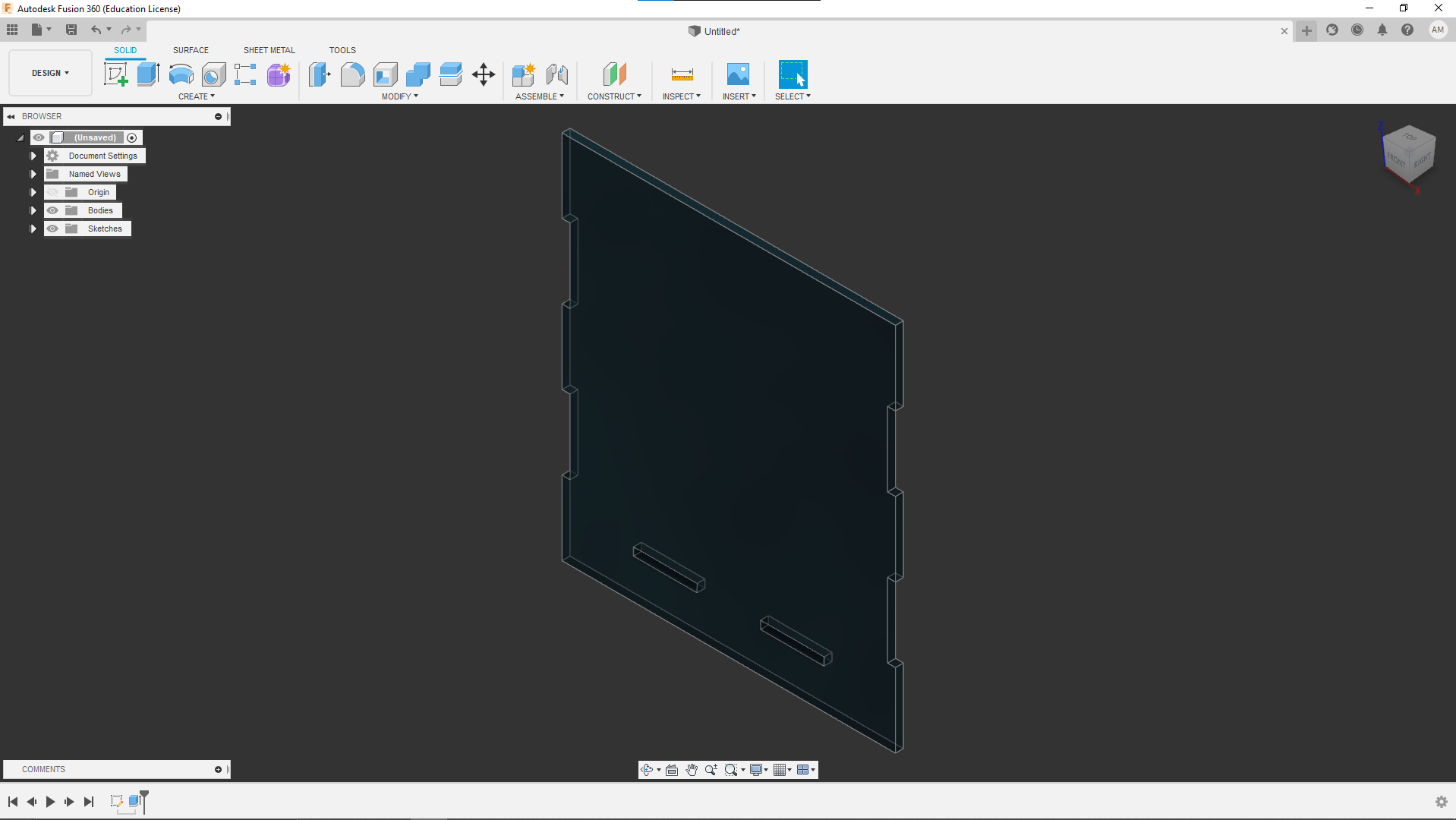Switch to the SURFACE tab
The image size is (1456, 820).
pos(191,50)
